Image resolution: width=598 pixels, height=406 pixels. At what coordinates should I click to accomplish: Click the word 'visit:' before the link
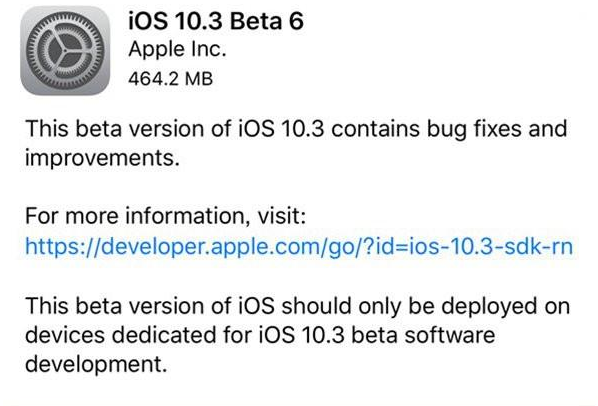click(282, 216)
